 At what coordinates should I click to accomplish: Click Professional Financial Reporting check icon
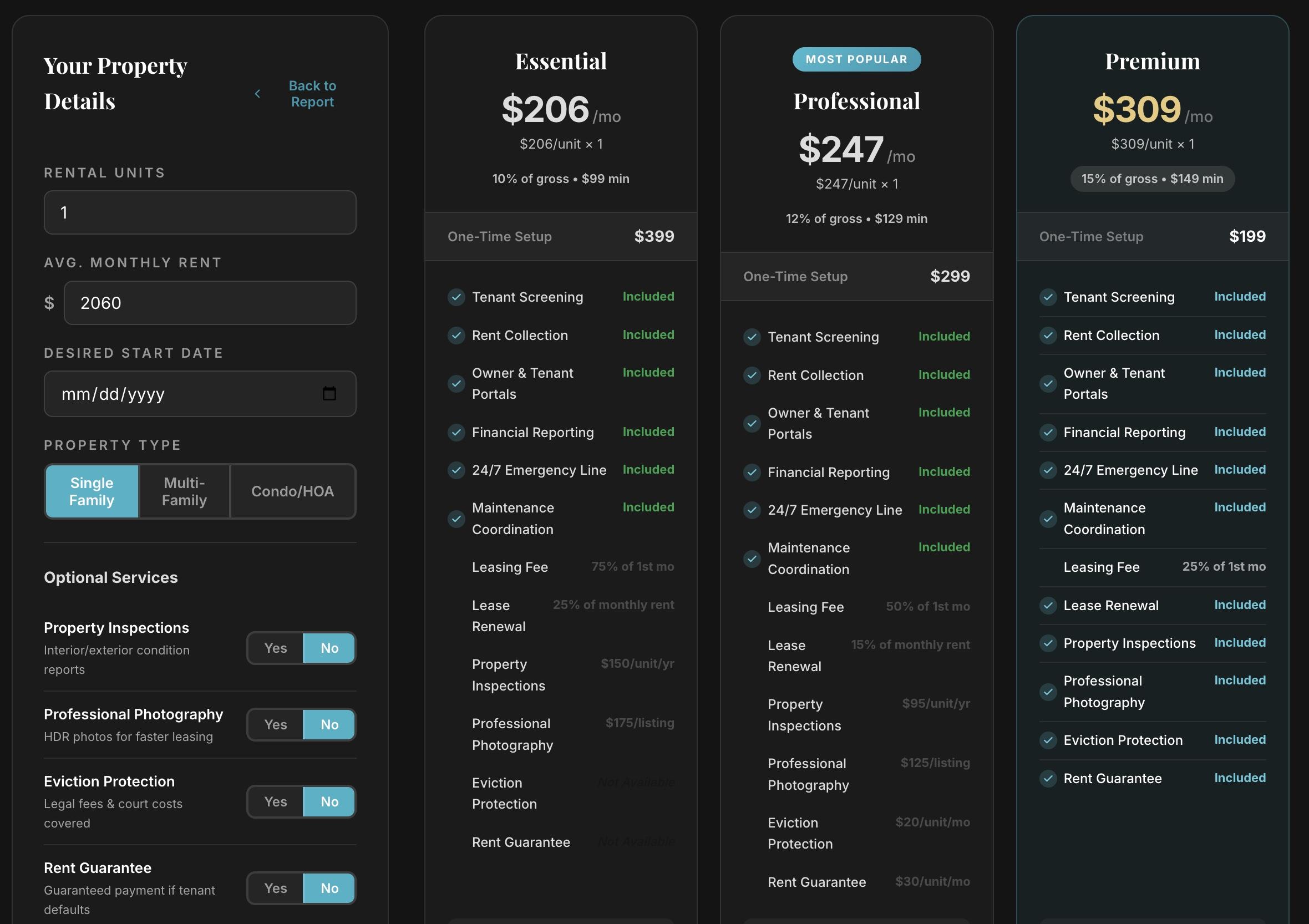pos(752,473)
